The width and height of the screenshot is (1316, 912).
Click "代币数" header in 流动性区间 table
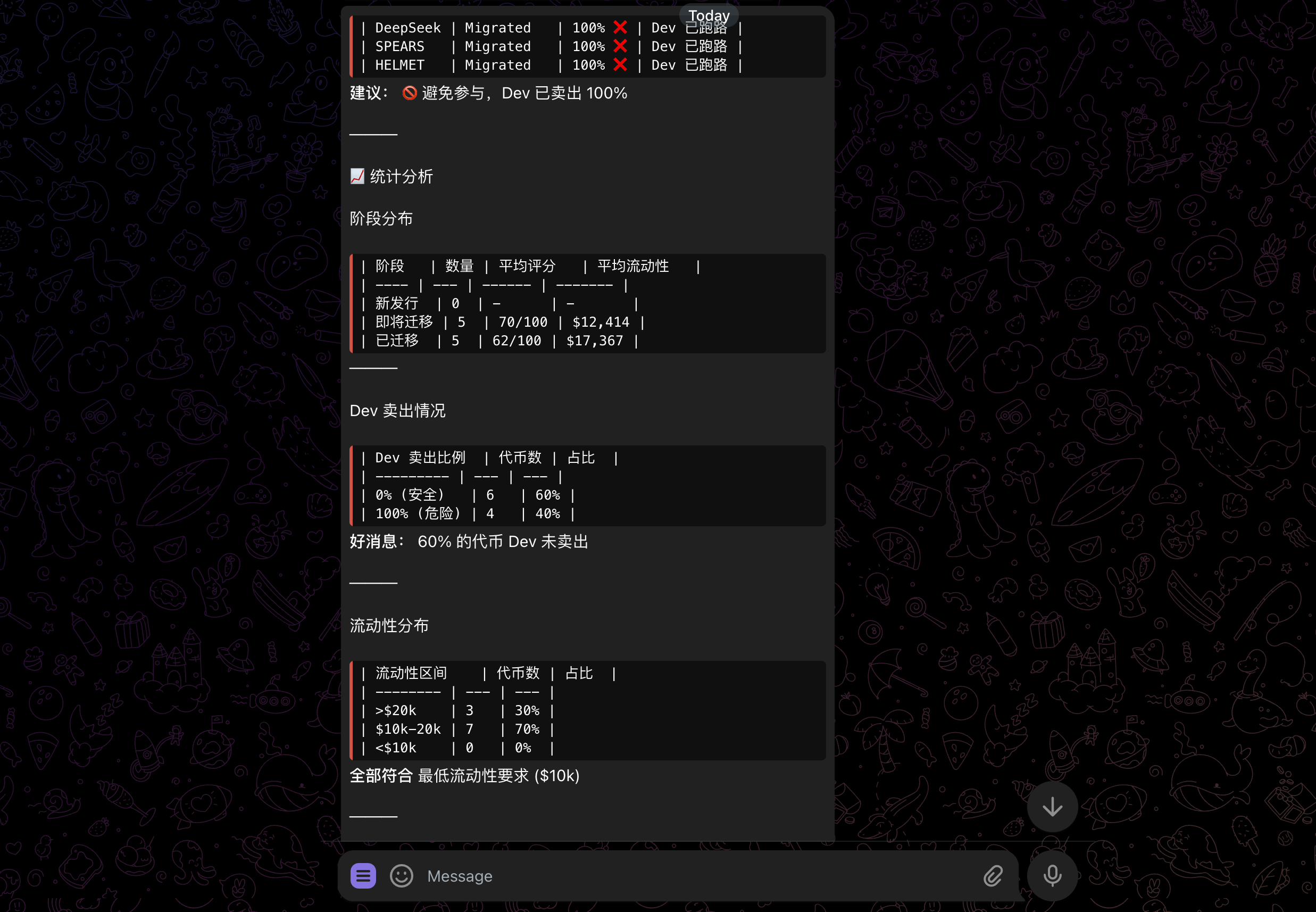click(x=518, y=673)
